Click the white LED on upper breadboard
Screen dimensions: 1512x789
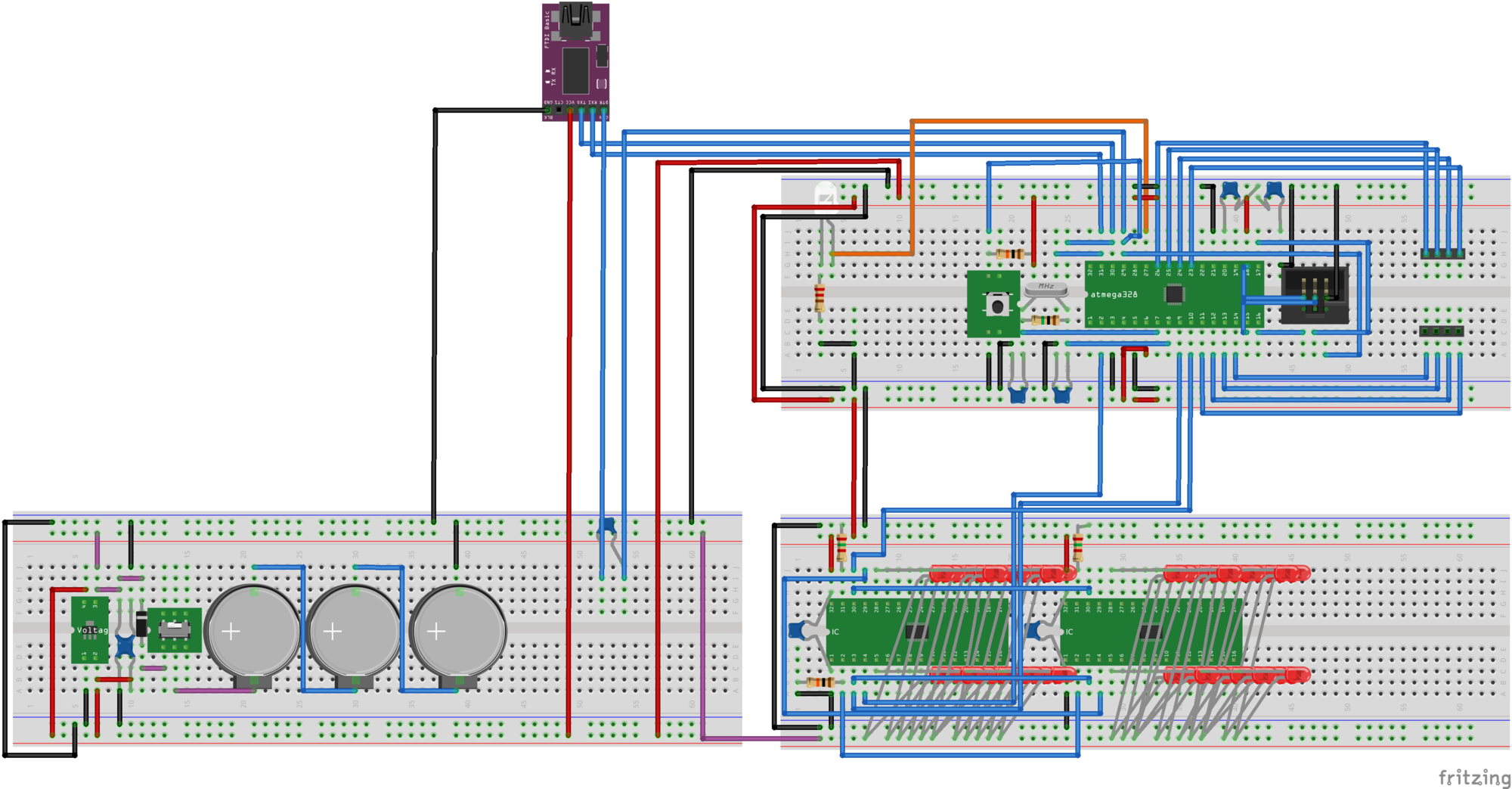(x=826, y=194)
